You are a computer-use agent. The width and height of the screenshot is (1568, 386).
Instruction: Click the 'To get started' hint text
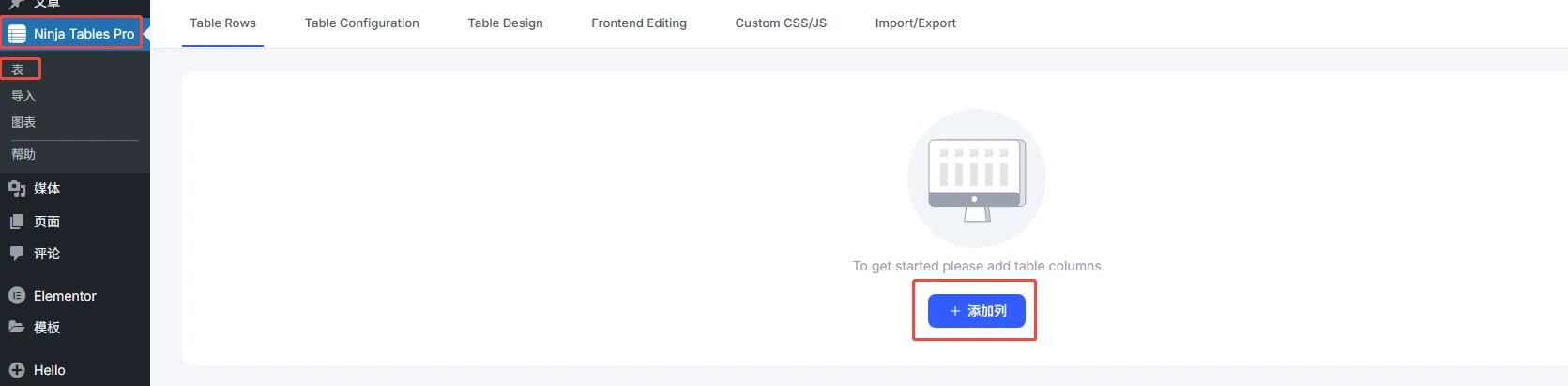click(976, 266)
